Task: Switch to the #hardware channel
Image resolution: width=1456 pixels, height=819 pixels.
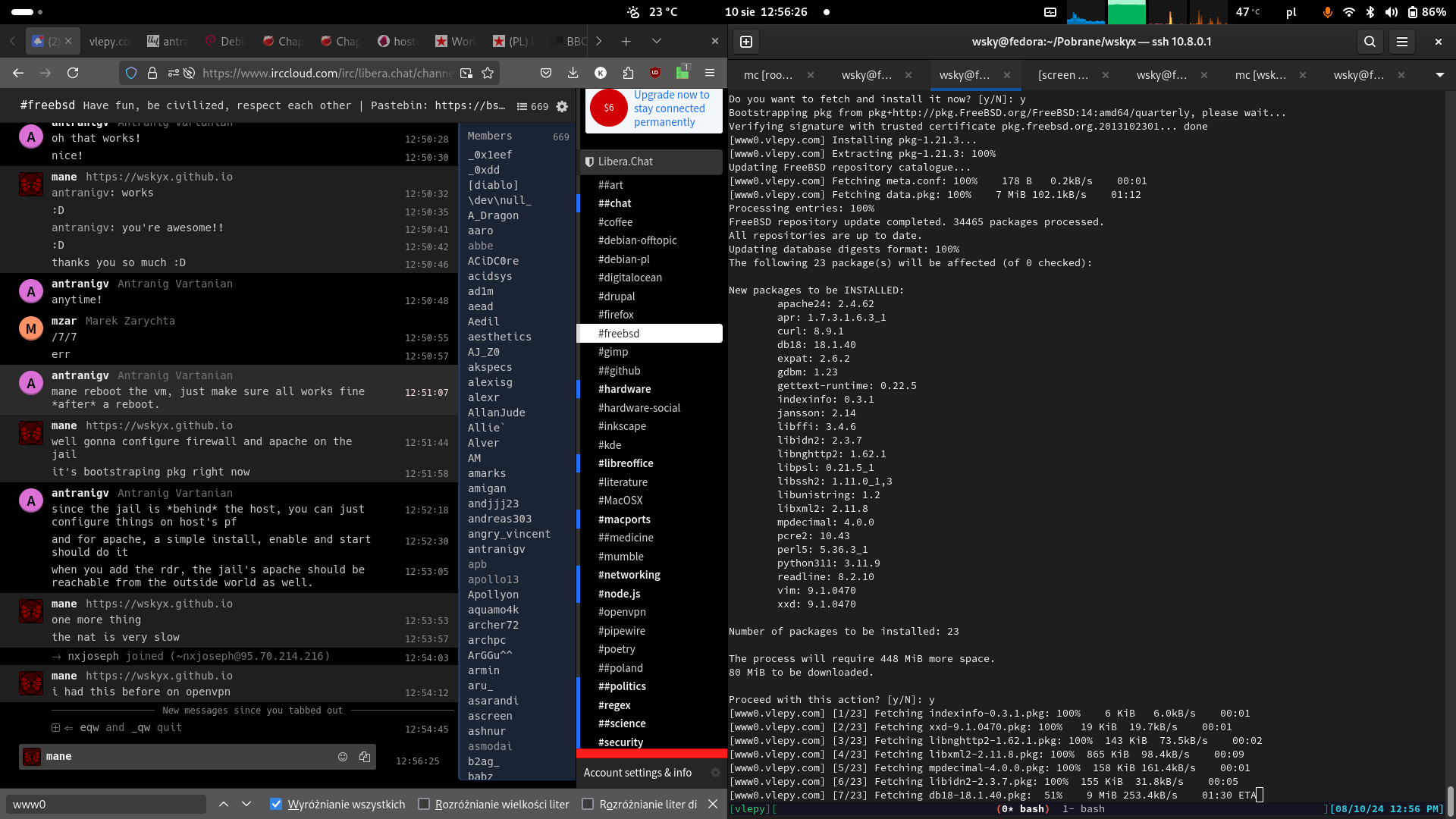Action: pyautogui.click(x=624, y=389)
